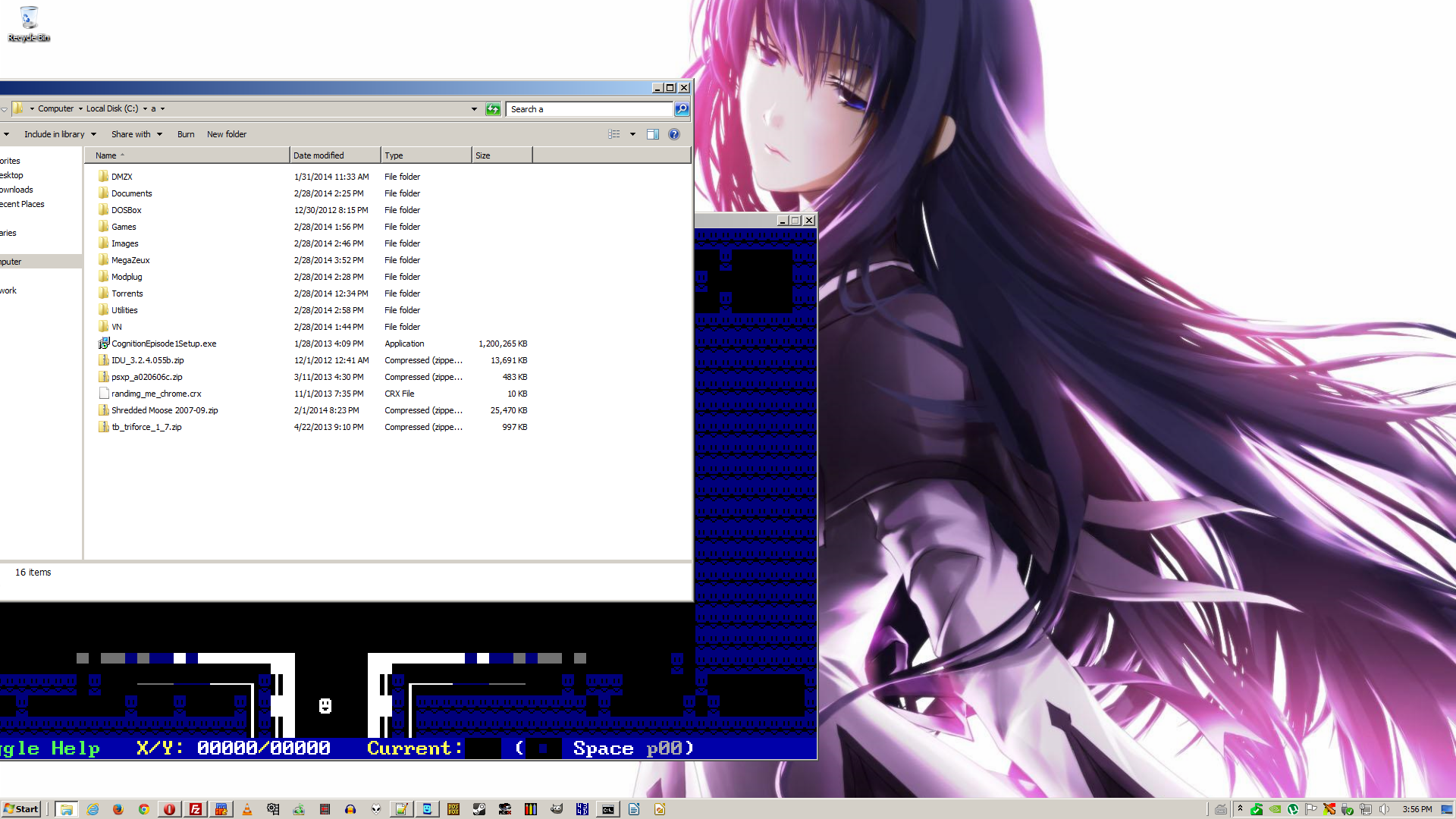Click Recent Places in the navigation pane
The width and height of the screenshot is (1456, 819).
[22, 204]
